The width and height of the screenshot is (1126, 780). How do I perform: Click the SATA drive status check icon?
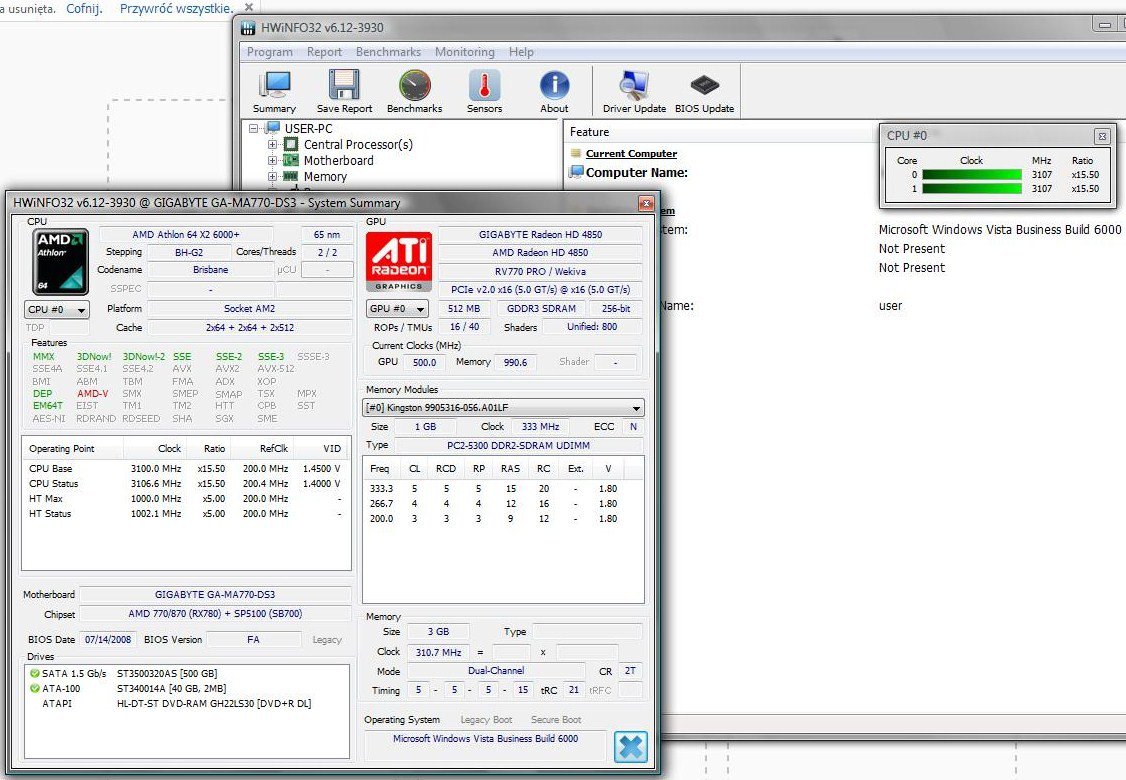click(x=34, y=674)
